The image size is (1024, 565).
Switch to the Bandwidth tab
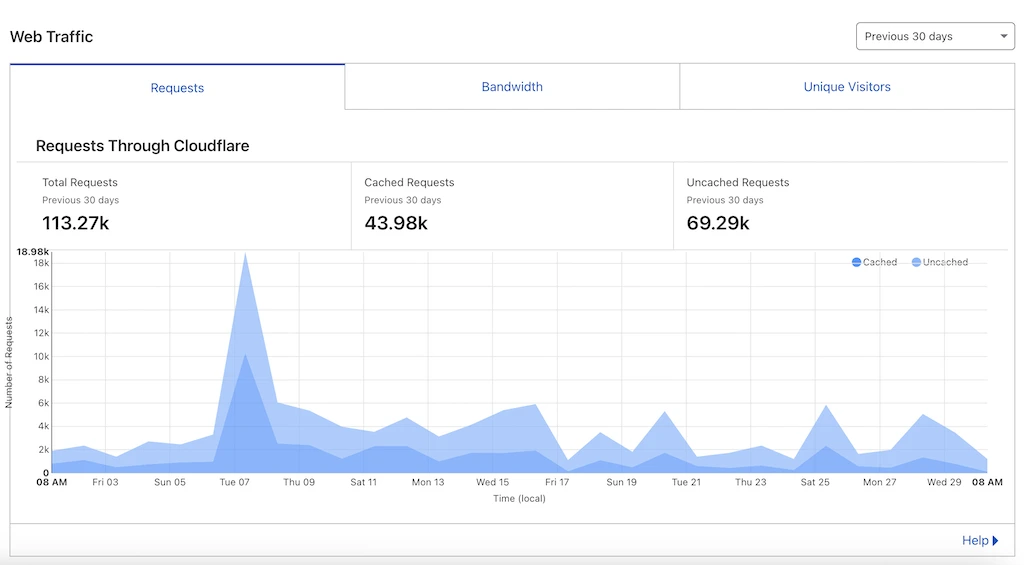(512, 87)
